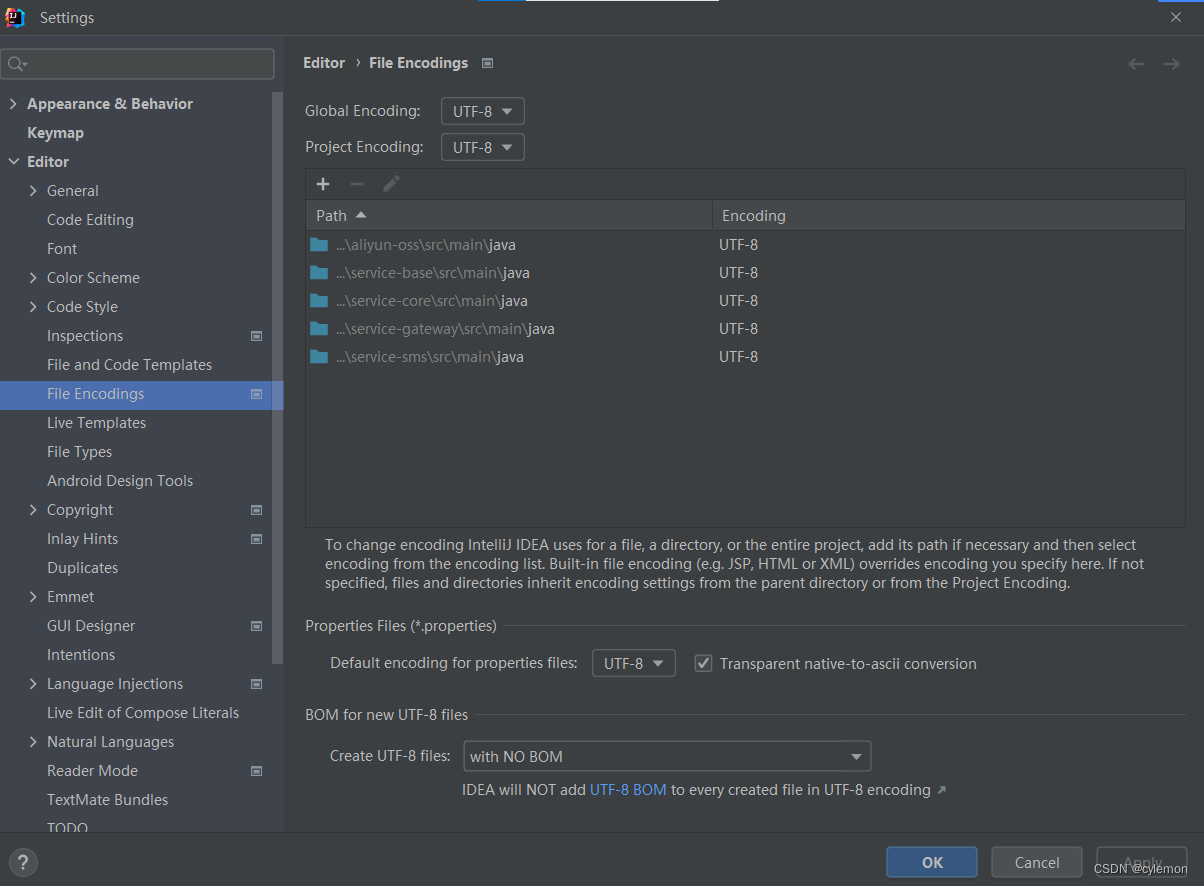Image resolution: width=1204 pixels, height=886 pixels.
Task: Open Live Edit of Compose Literals settings
Action: (x=143, y=713)
